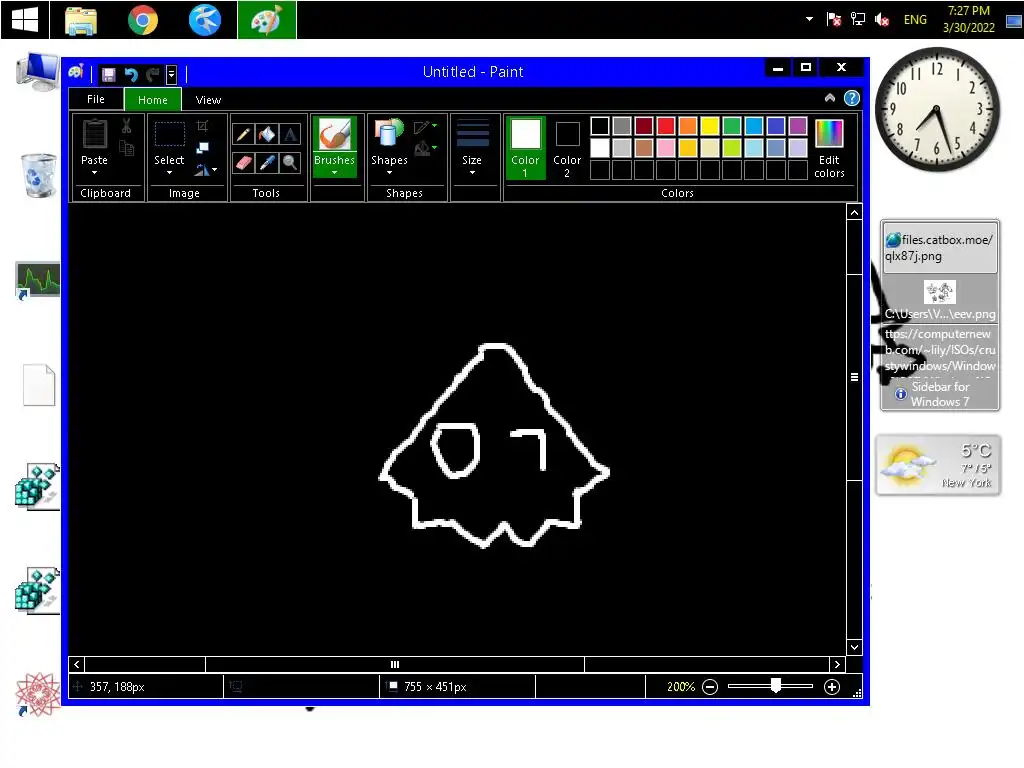
Task: Click the eev.png thumbnail in sidebar gadget
Action: point(940,292)
